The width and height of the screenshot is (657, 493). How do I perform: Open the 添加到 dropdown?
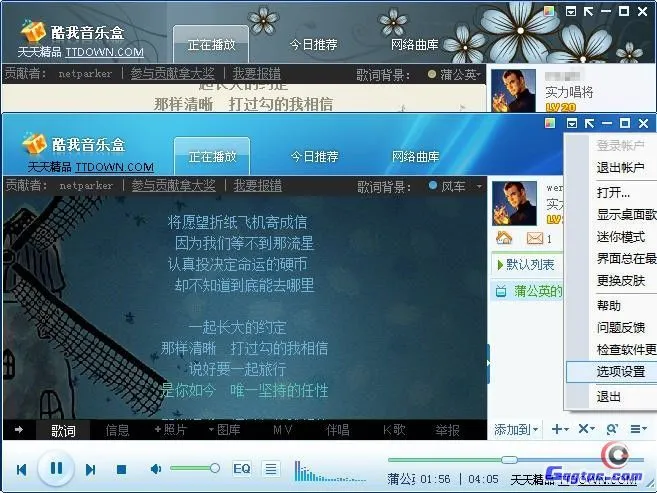(x=516, y=429)
